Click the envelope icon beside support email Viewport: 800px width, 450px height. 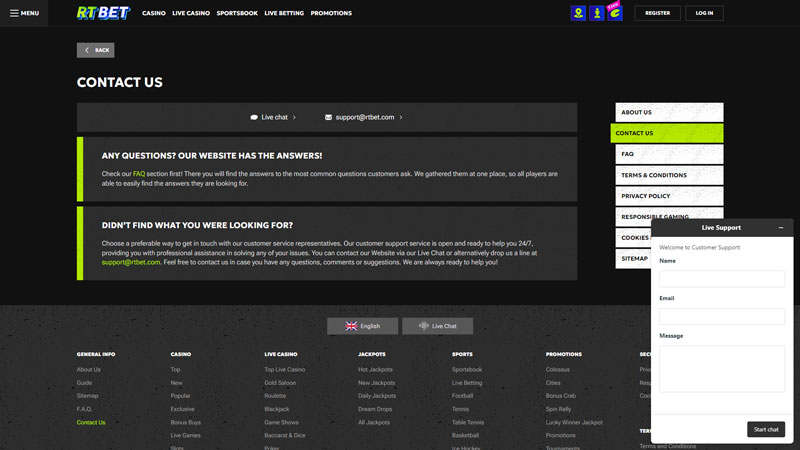click(x=328, y=117)
